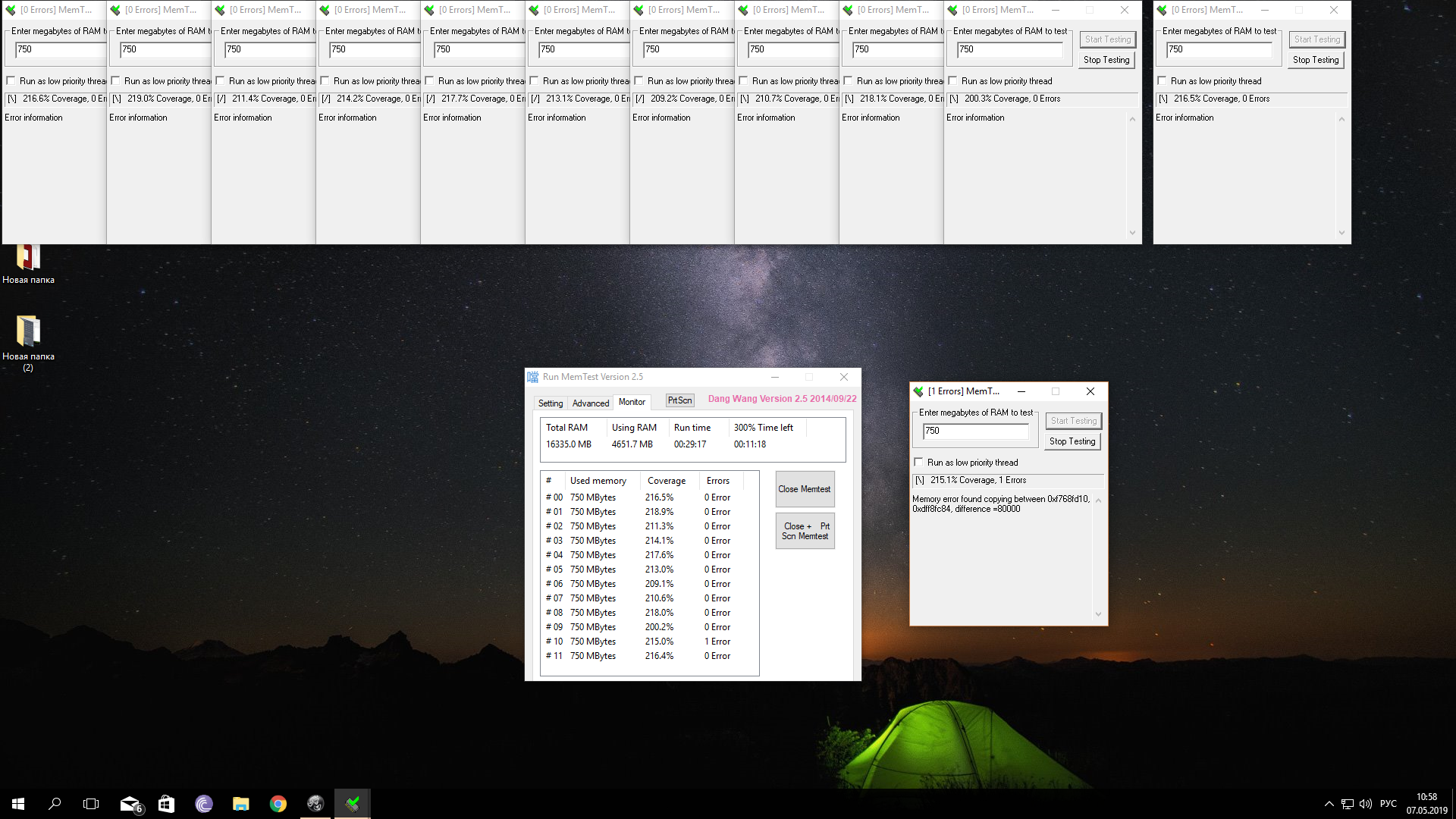The image size is (1456, 819).
Task: Launch File Explorer from the taskbar
Action: [241, 804]
